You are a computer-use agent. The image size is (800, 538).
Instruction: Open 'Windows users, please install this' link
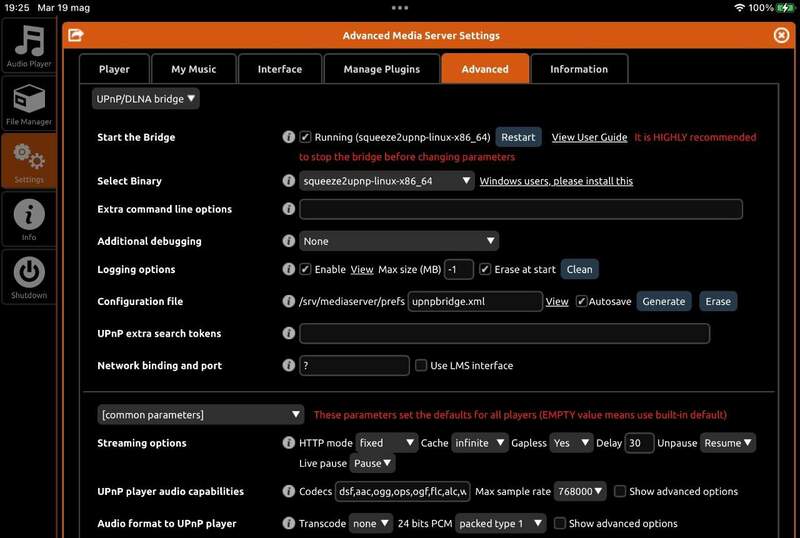coord(556,181)
